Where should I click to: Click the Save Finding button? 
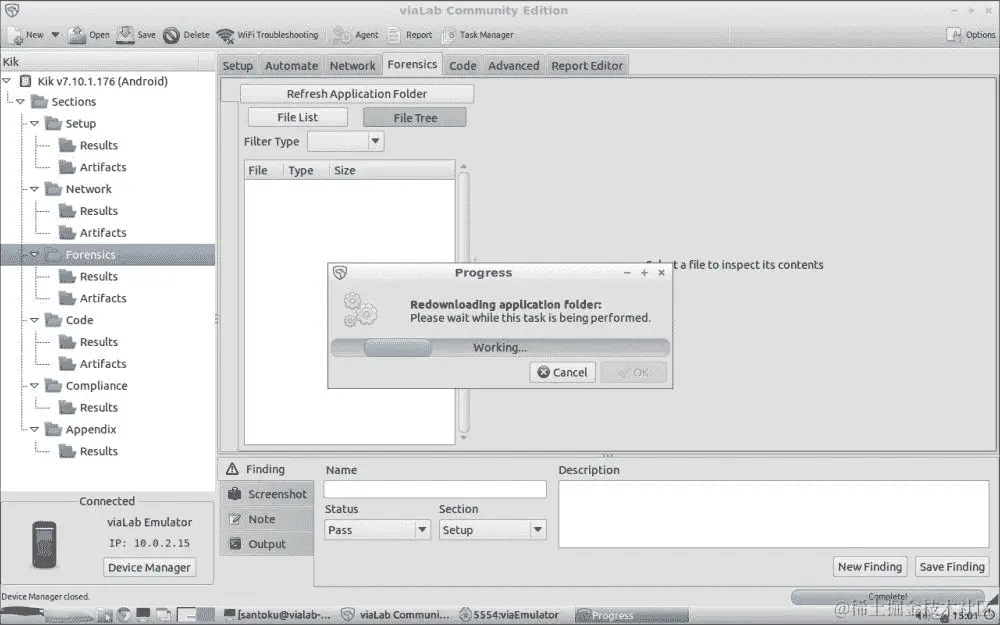952,567
